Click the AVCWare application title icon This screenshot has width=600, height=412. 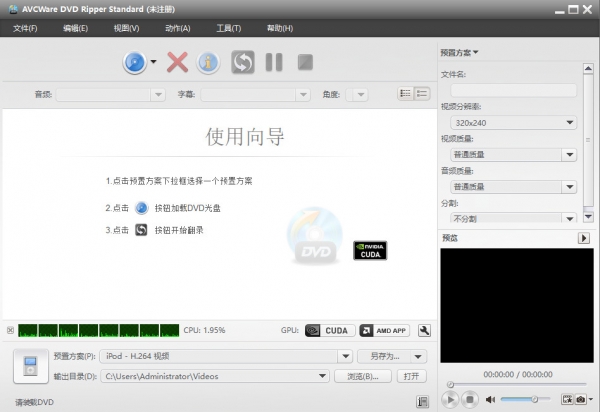pos(13,9)
